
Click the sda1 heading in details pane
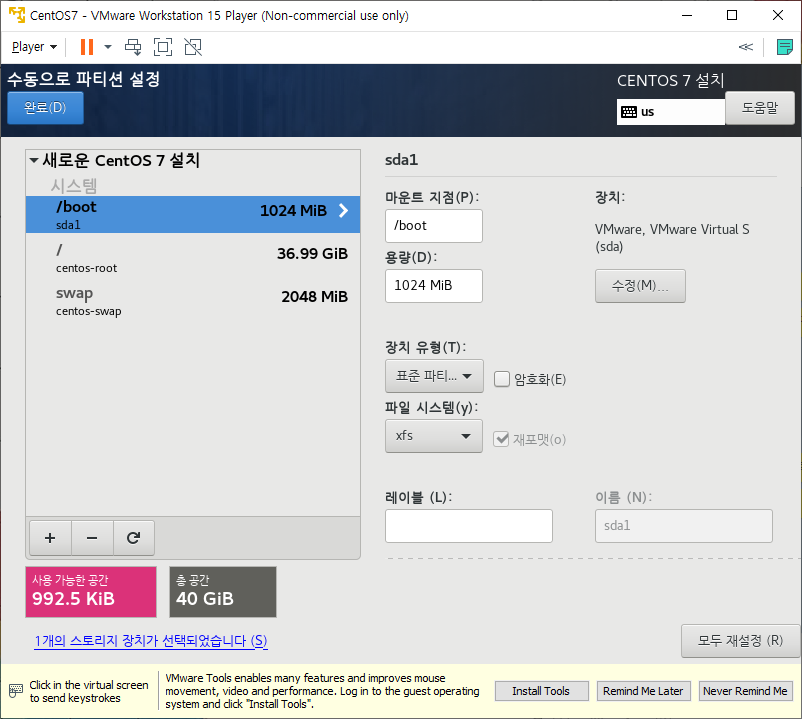pos(402,160)
